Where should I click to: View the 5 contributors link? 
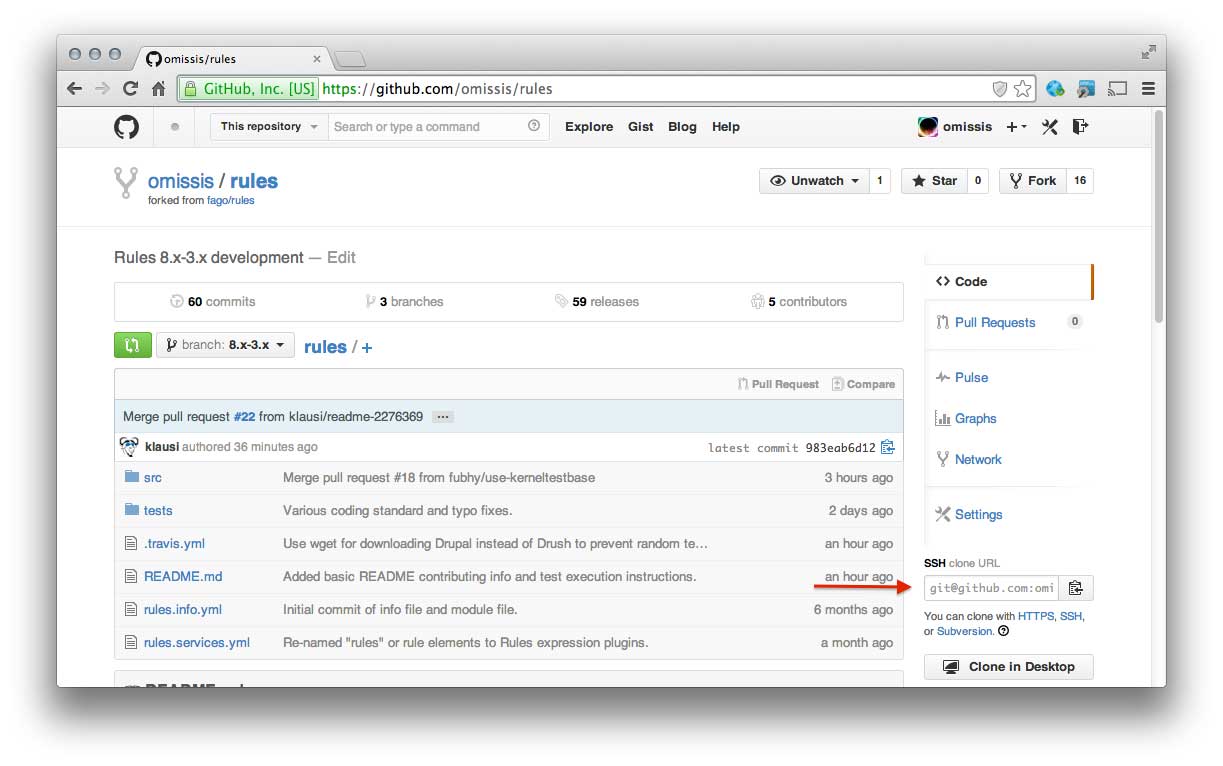tap(799, 301)
